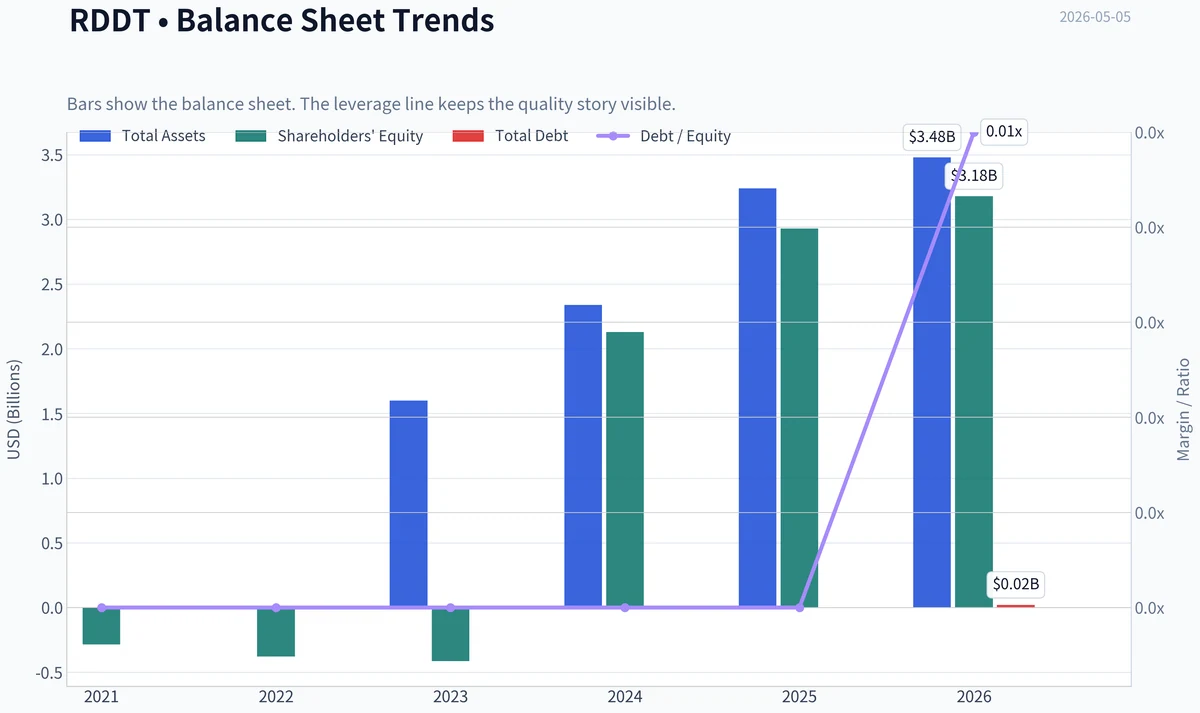Click the "RDDT • Balance Sheet Trends" title
This screenshot has width=1200, height=713.
(282, 20)
